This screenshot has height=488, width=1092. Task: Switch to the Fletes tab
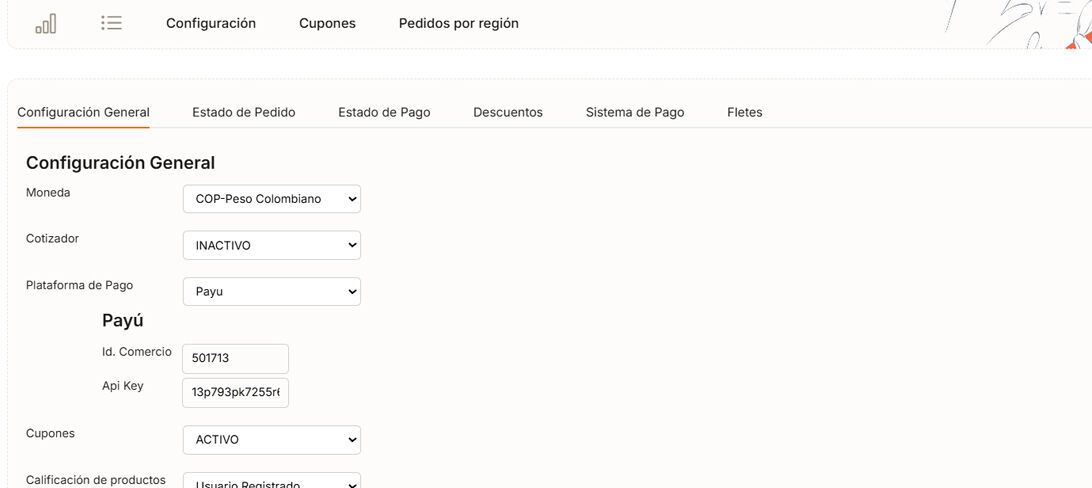pos(745,112)
